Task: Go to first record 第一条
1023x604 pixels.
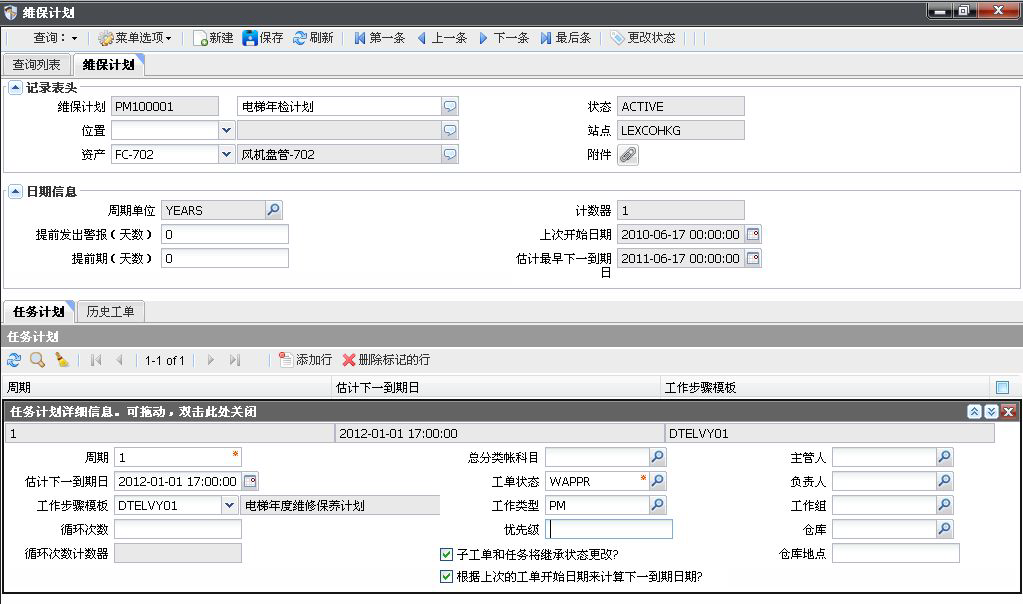Action: 379,38
